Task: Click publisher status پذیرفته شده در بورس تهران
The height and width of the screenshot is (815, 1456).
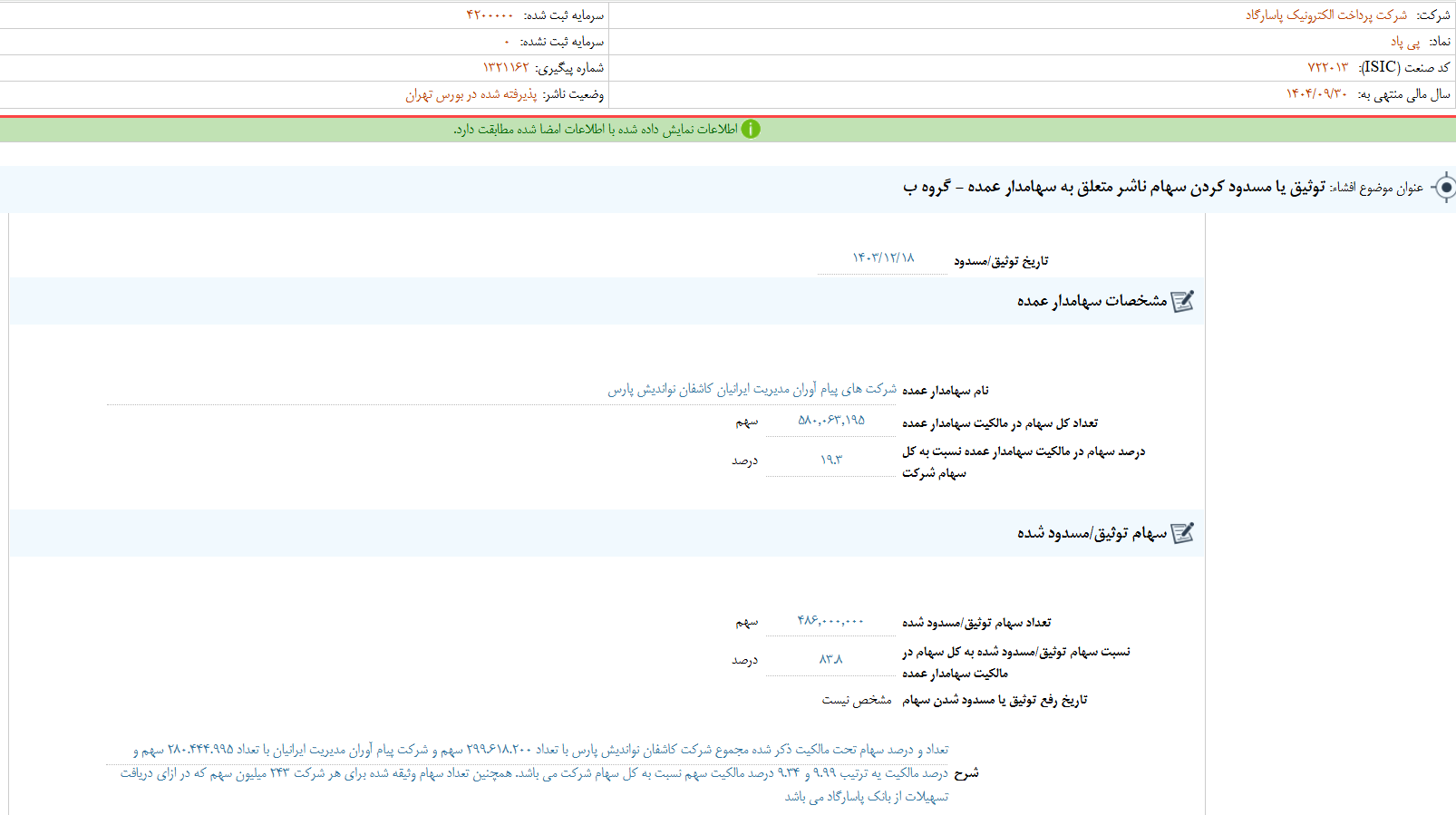Action: point(471,93)
